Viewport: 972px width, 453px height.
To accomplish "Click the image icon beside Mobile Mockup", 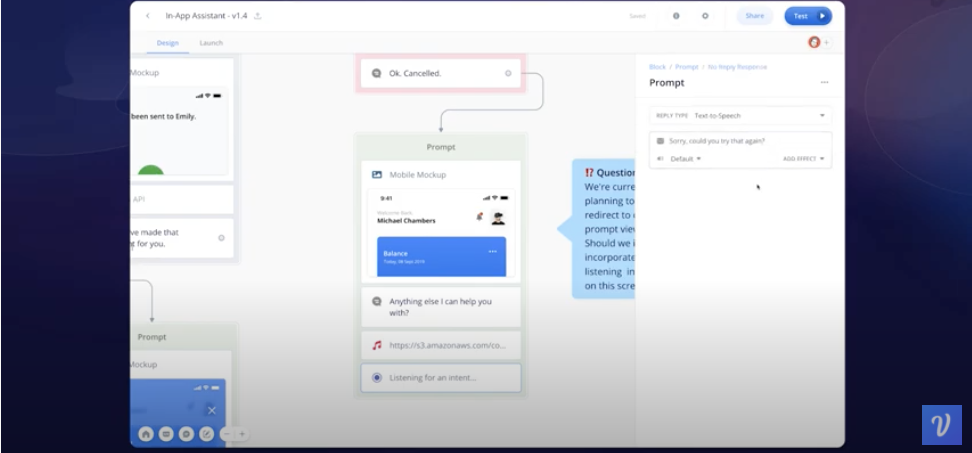I will click(377, 175).
